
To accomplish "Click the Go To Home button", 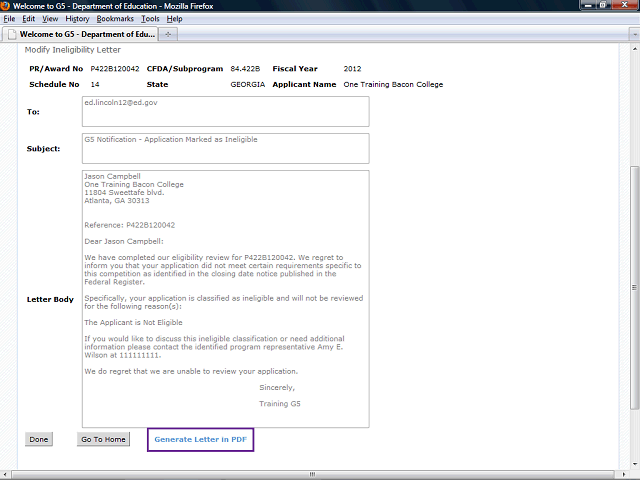I will coord(103,439).
